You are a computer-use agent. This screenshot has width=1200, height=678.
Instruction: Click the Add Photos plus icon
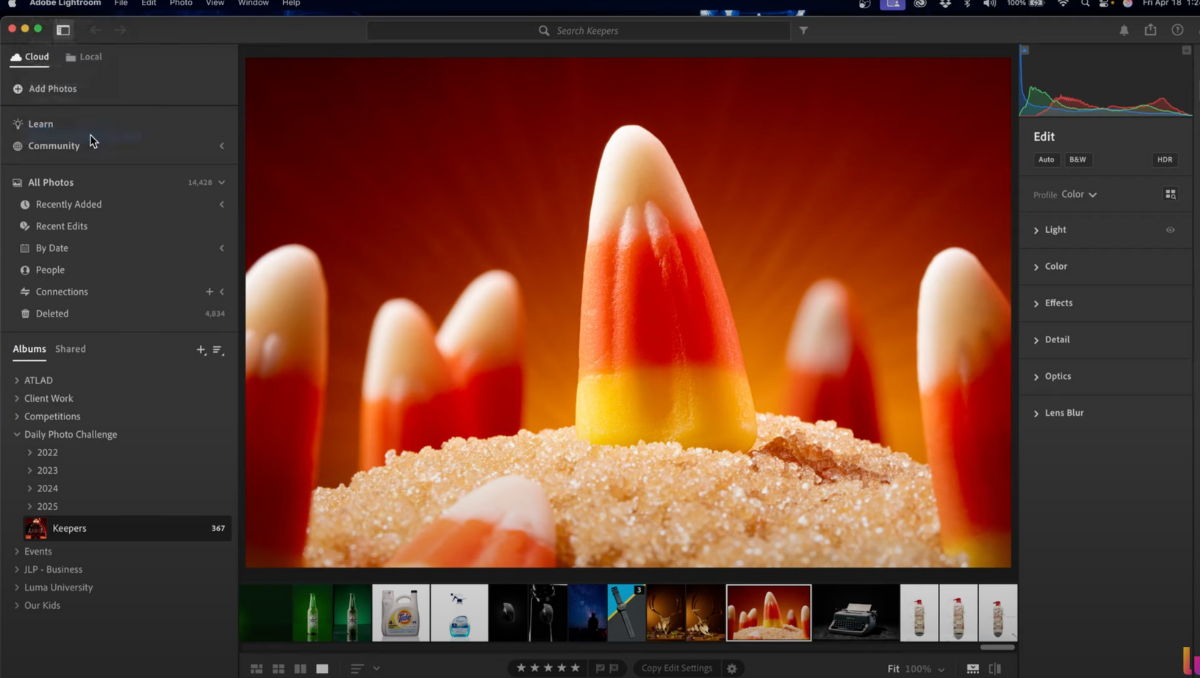coord(17,89)
